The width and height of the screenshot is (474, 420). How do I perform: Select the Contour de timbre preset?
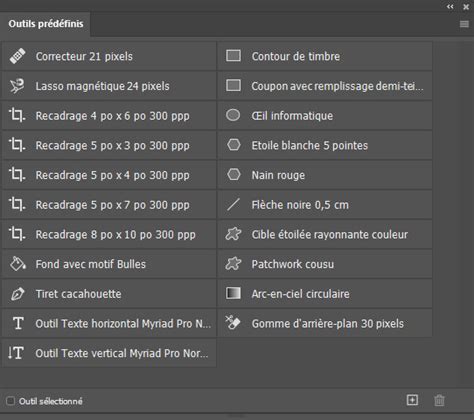click(x=325, y=56)
